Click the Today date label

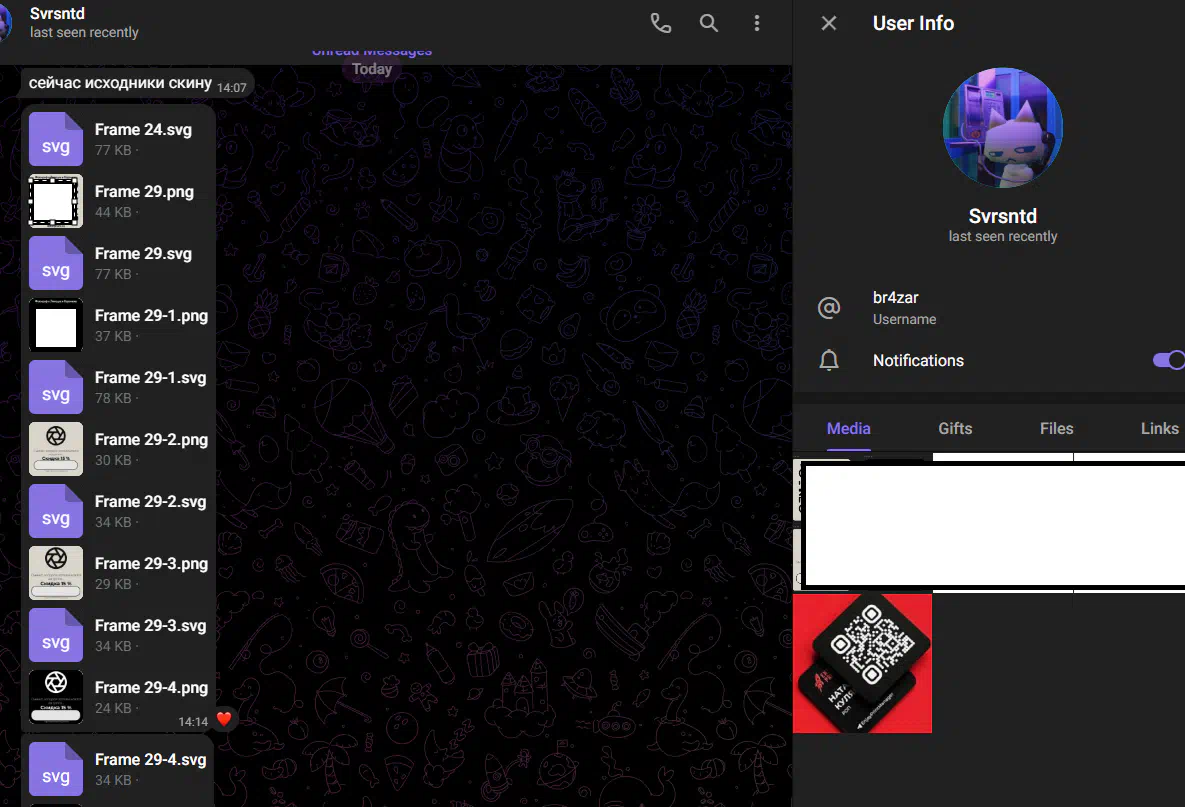click(x=372, y=69)
